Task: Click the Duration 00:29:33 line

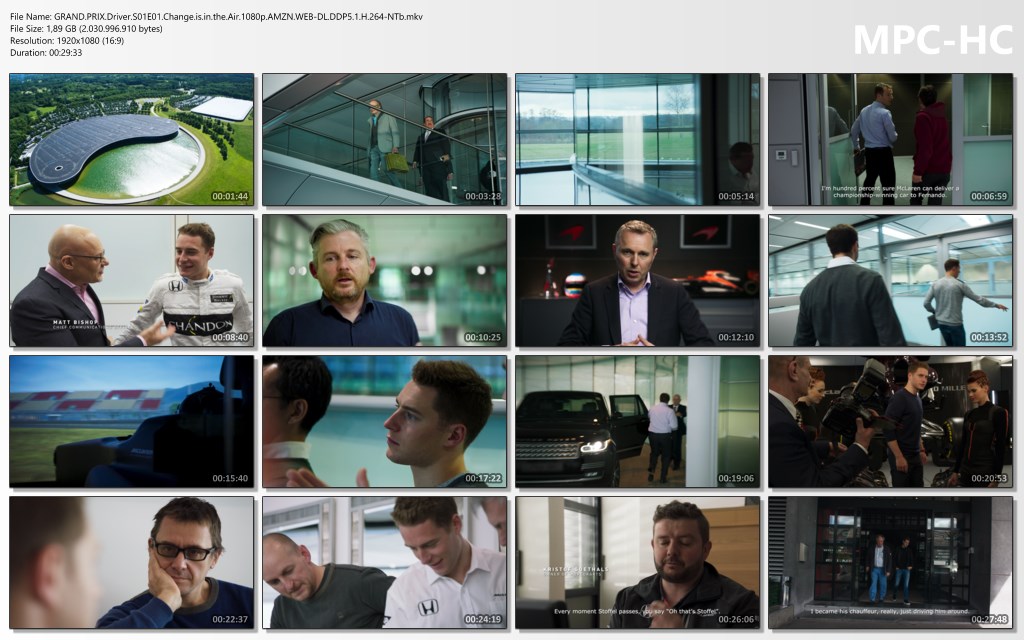Action: click(x=46, y=53)
